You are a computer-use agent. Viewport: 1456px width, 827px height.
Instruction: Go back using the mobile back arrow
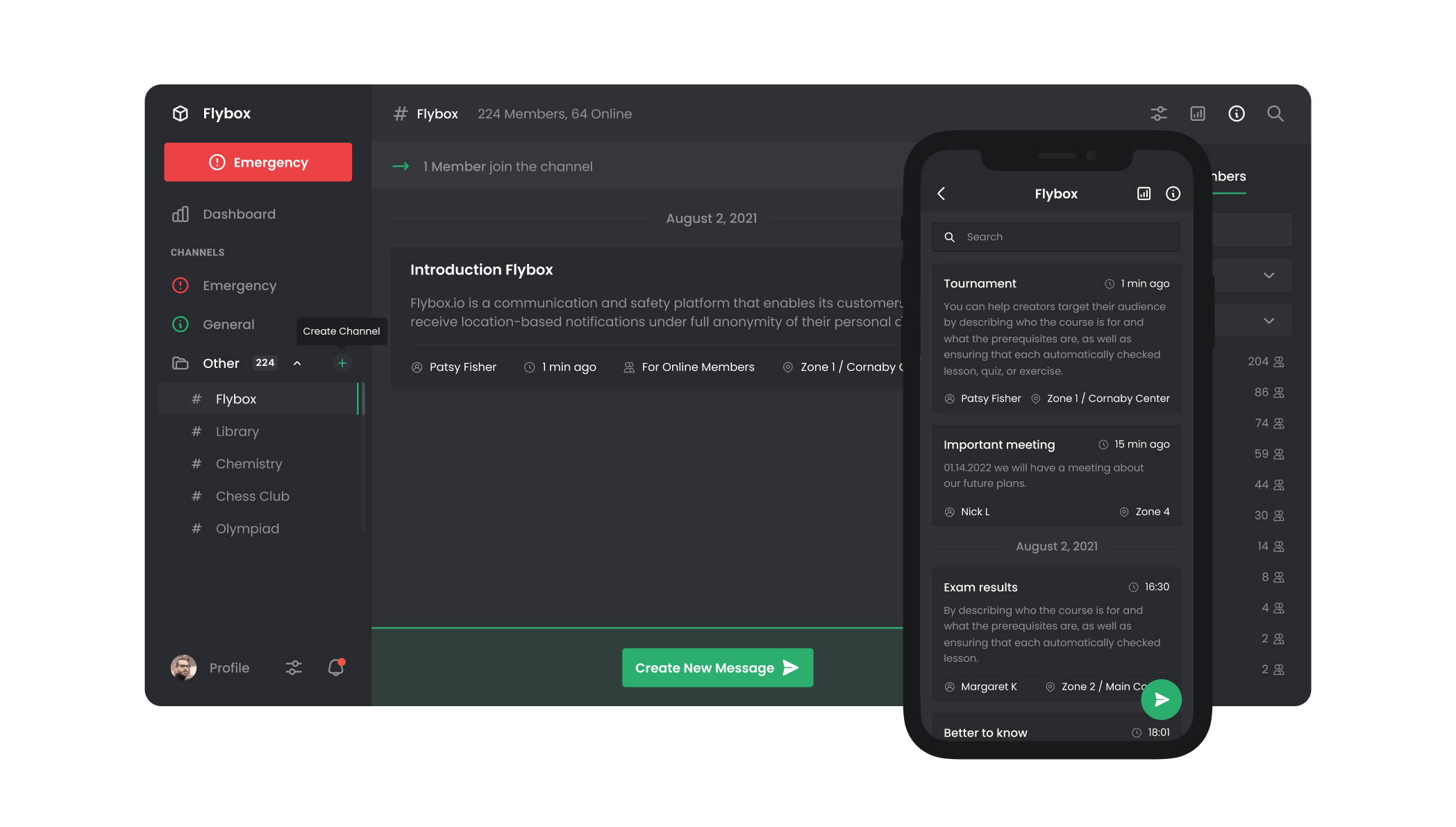(942, 194)
